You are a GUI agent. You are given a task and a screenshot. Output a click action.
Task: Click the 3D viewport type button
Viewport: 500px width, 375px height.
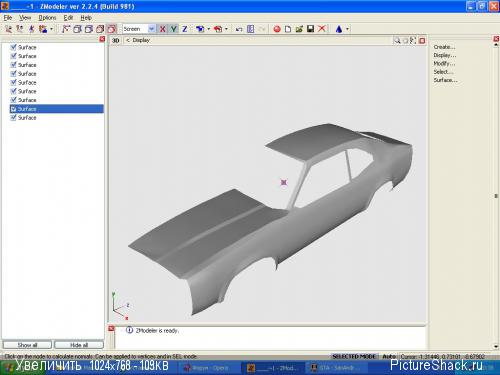115,40
